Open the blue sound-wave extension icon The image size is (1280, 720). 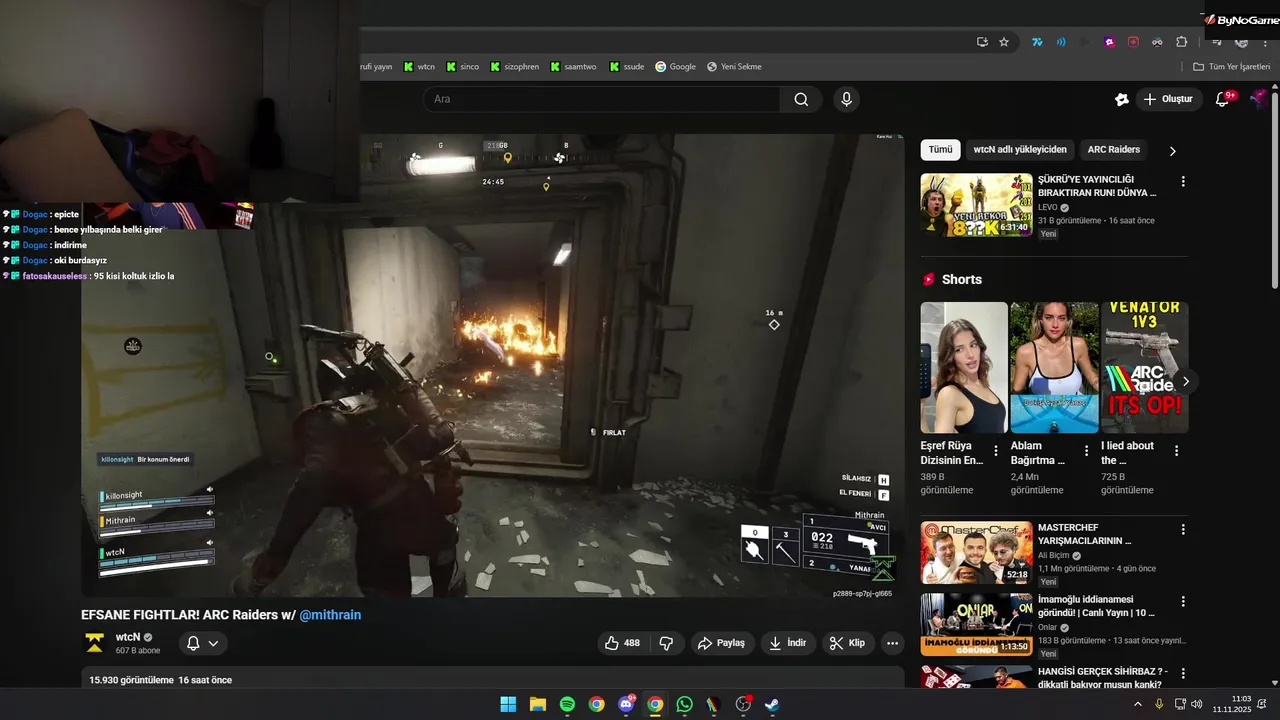[x=1061, y=42]
